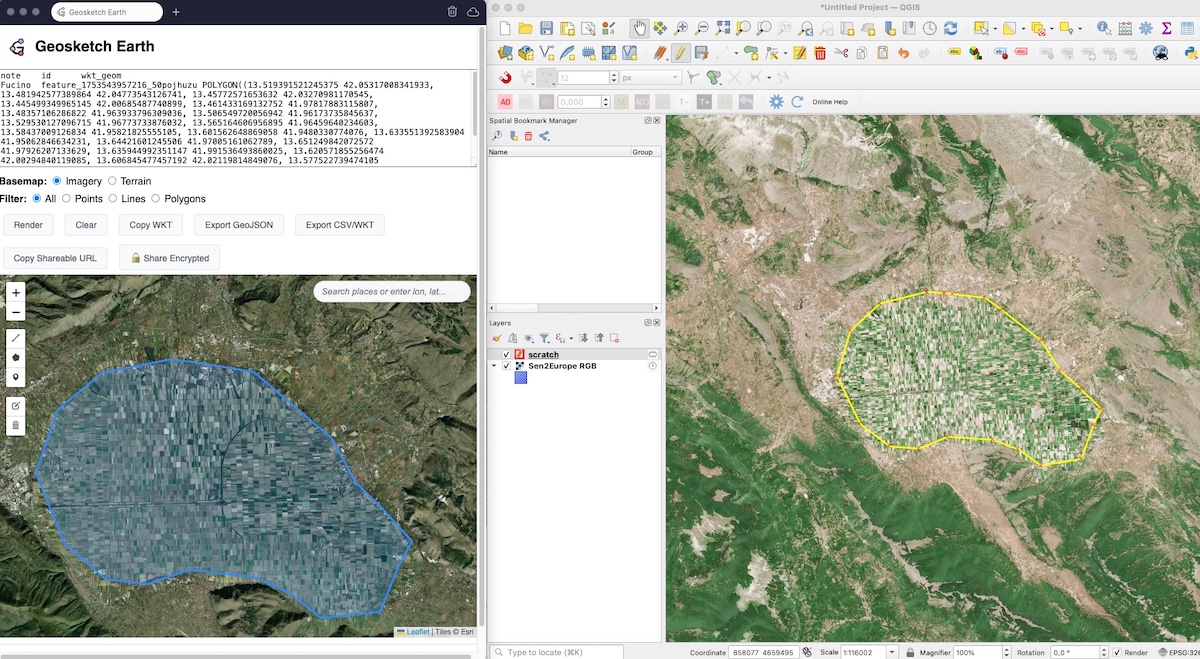Click the Zoom In magnifier tool
Viewport: 1200px width, 659px height.
click(x=681, y=28)
